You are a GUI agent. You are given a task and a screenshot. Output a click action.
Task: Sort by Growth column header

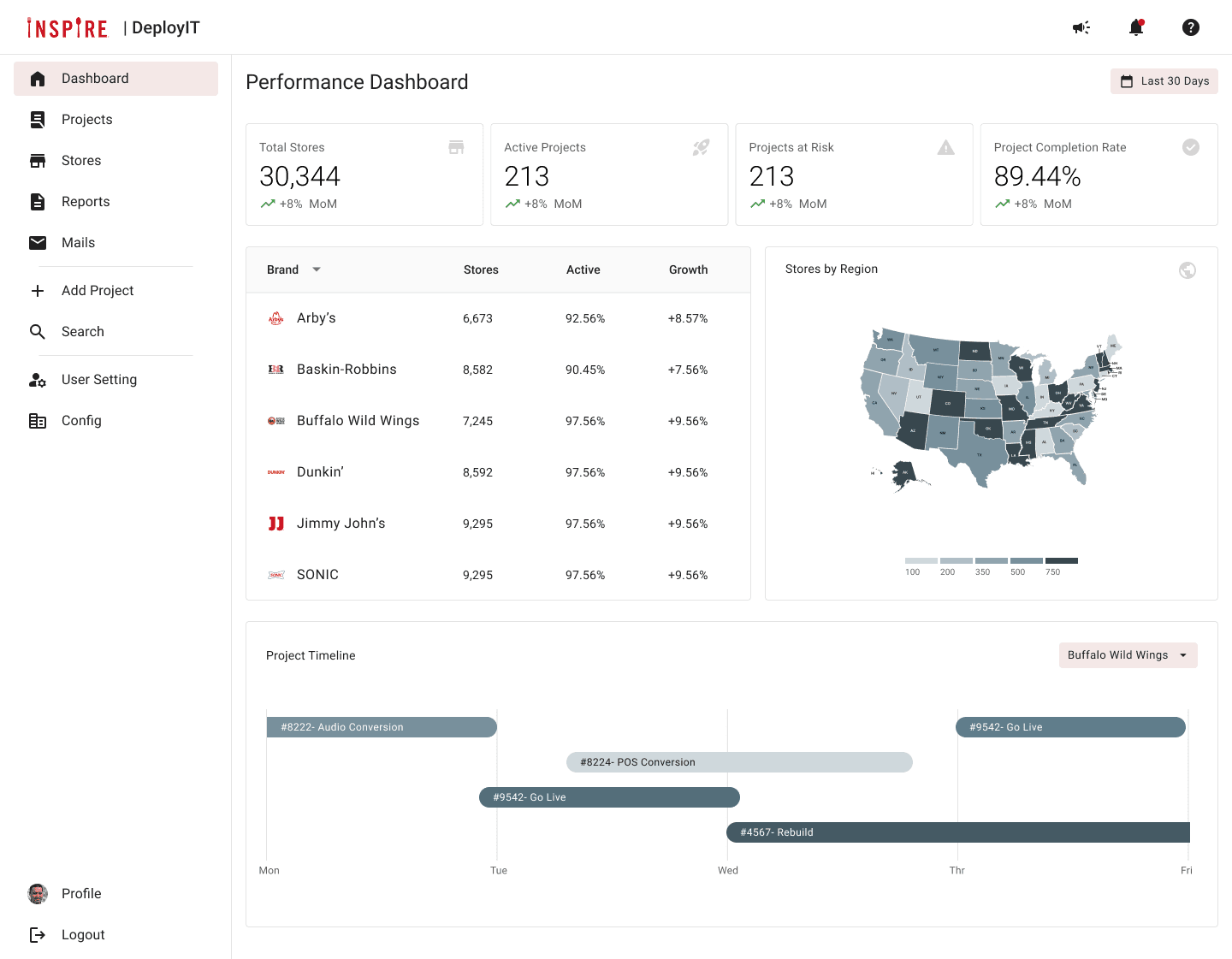(689, 269)
